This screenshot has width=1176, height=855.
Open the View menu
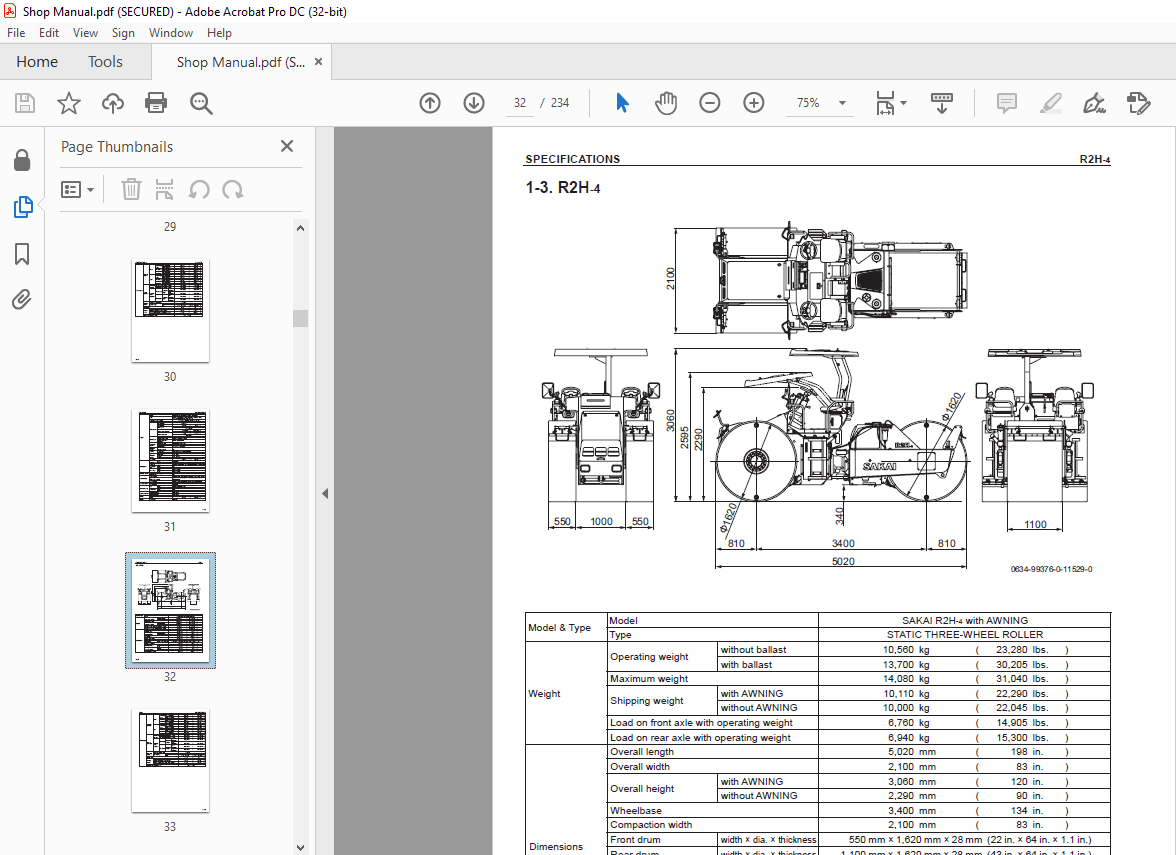pyautogui.click(x=85, y=33)
